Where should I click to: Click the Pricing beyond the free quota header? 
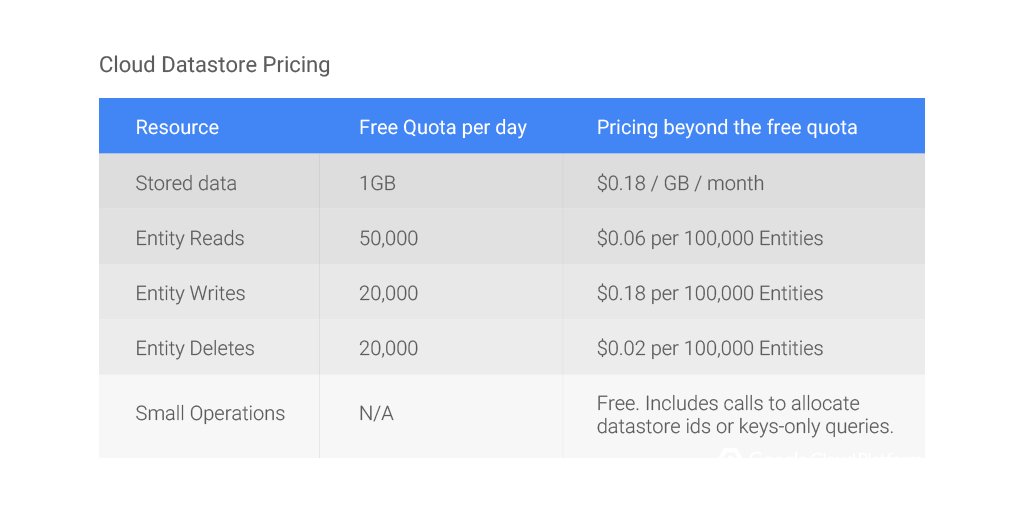click(x=726, y=127)
